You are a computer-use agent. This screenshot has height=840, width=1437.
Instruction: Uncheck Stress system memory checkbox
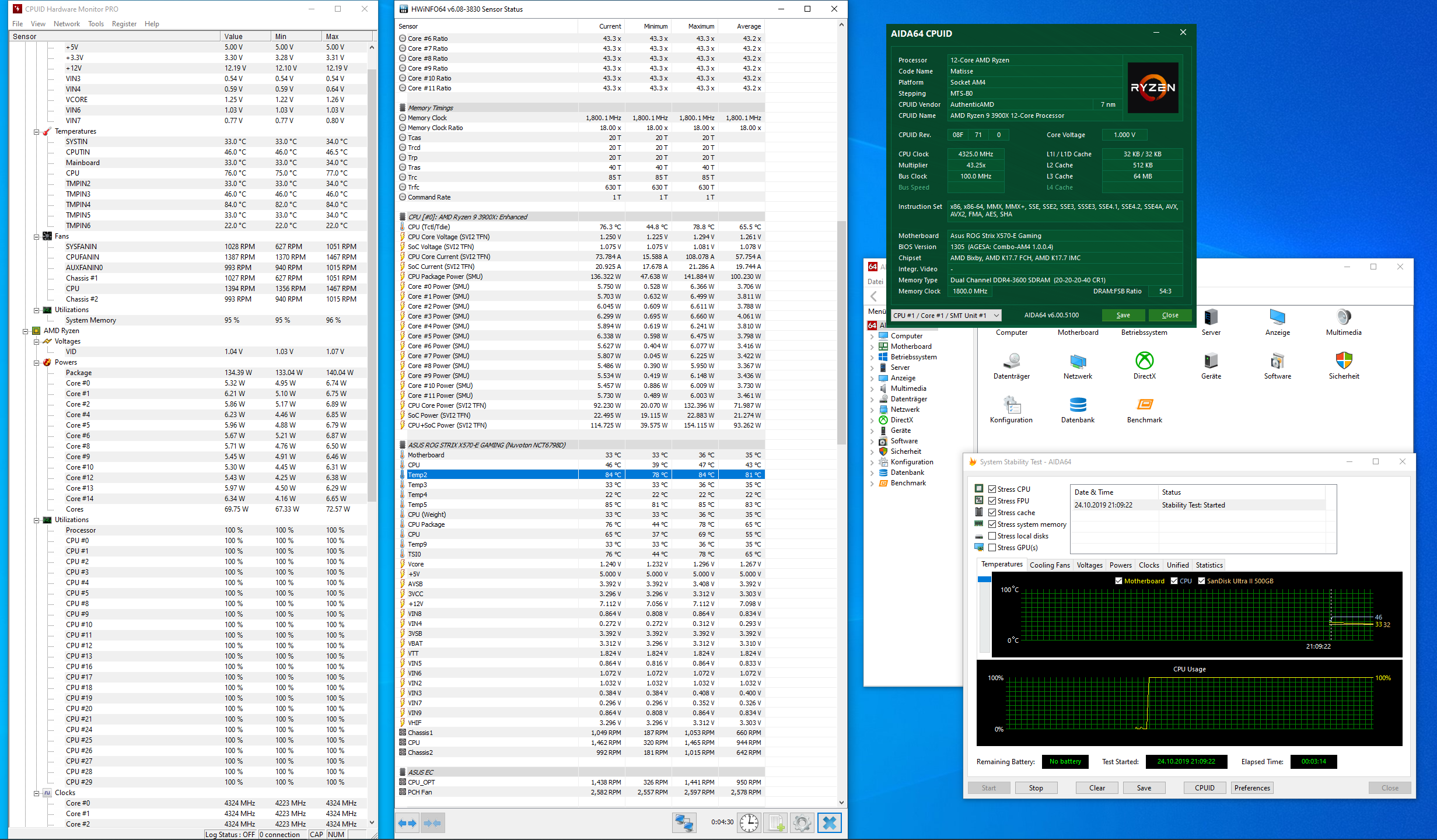coord(992,524)
